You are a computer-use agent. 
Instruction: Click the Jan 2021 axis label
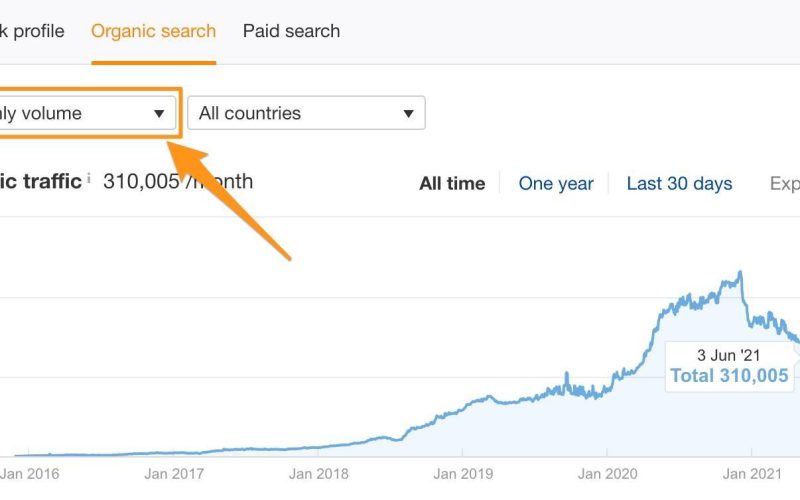(x=752, y=474)
